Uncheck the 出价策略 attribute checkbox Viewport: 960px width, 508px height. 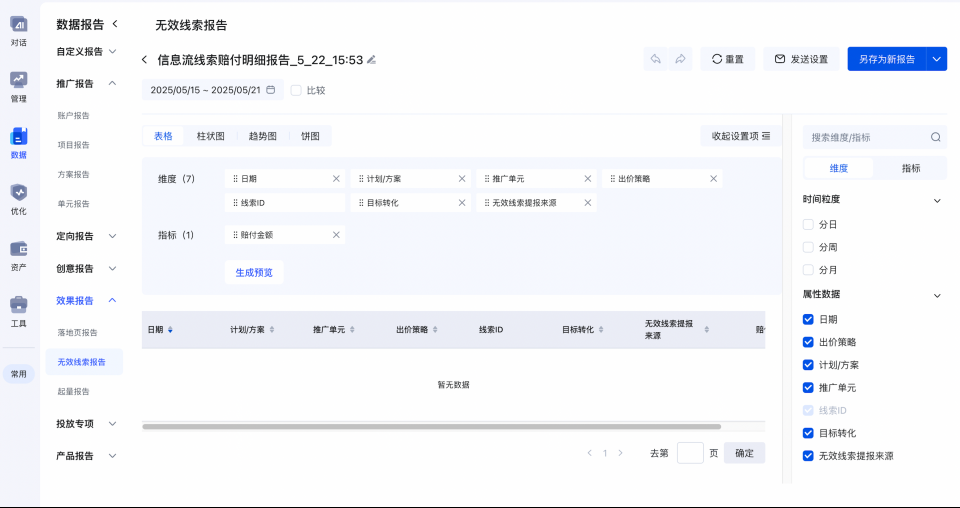[x=808, y=342]
